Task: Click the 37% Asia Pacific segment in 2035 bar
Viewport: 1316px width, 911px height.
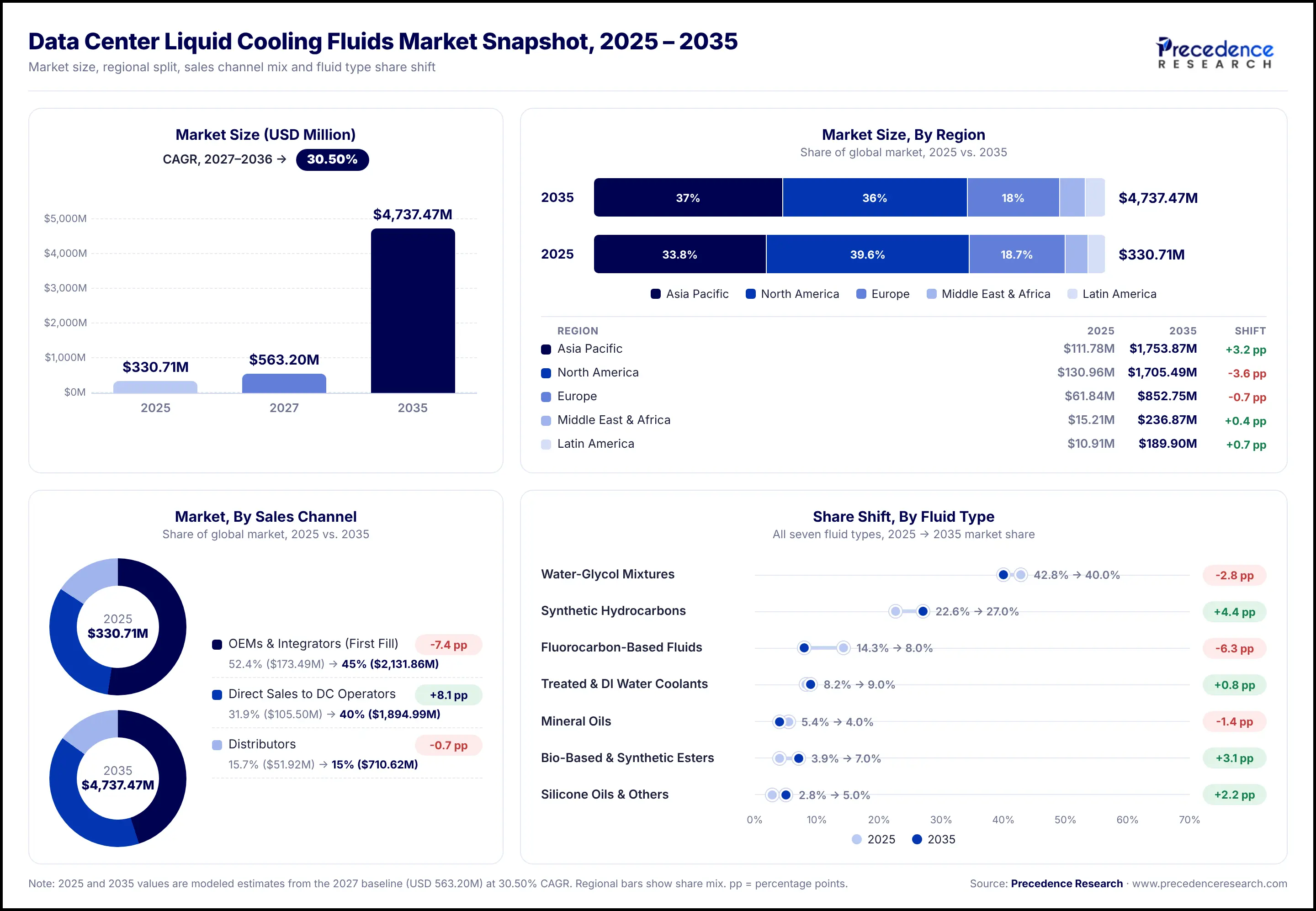Action: coord(688,197)
